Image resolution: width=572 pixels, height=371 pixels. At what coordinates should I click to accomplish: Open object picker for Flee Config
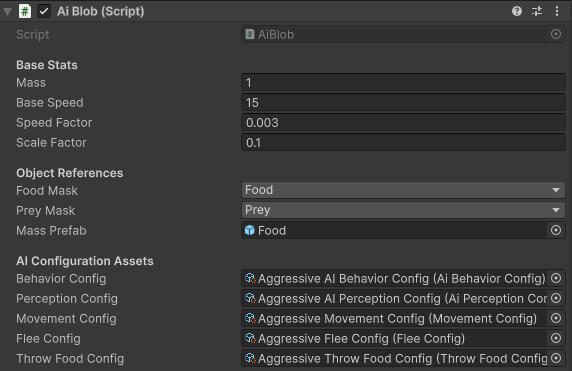tap(556, 339)
